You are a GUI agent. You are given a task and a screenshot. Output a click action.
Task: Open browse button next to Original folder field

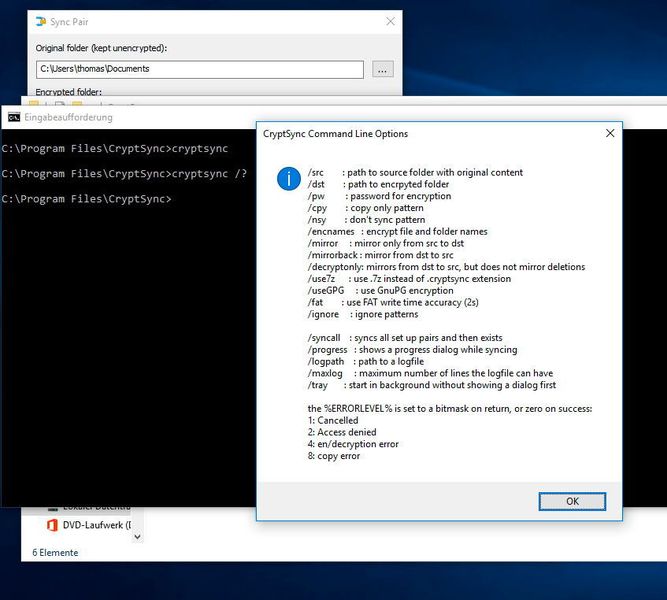(382, 69)
